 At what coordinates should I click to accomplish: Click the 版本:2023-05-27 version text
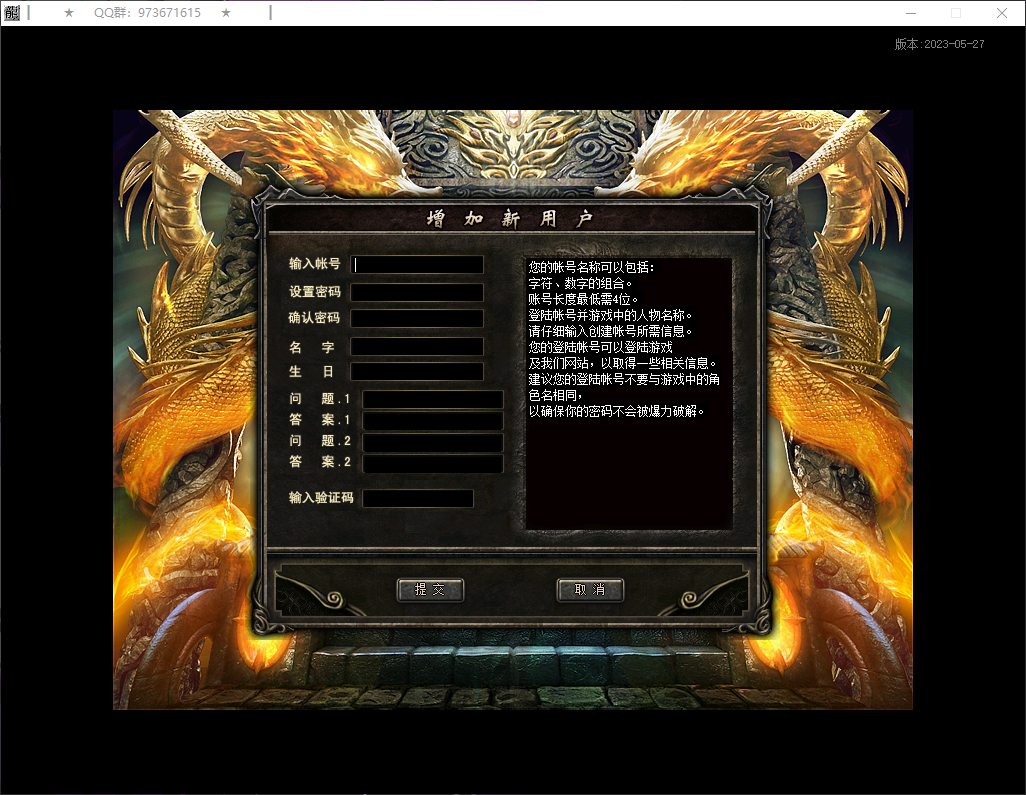[x=940, y=44]
